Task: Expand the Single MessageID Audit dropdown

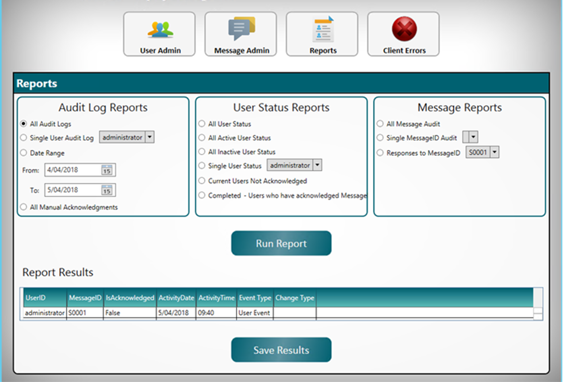Action: click(x=473, y=137)
